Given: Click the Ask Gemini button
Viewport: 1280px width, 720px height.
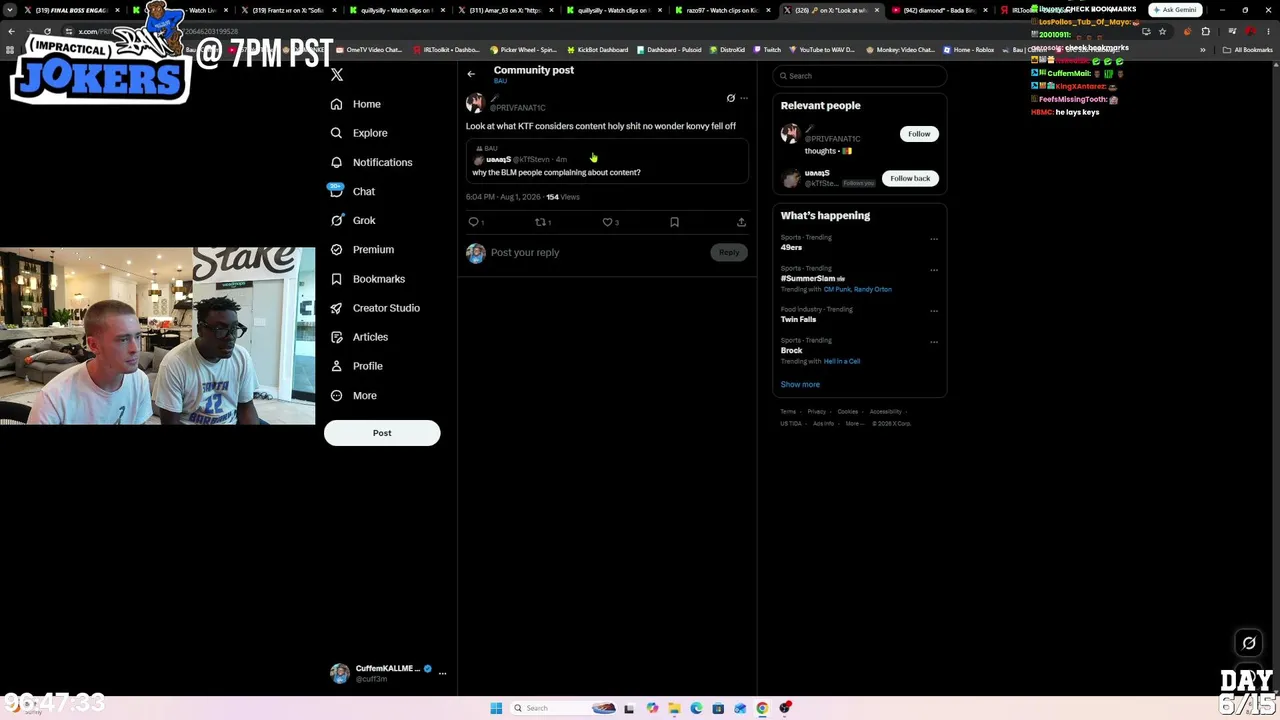Looking at the screenshot, I should coord(1174,10).
